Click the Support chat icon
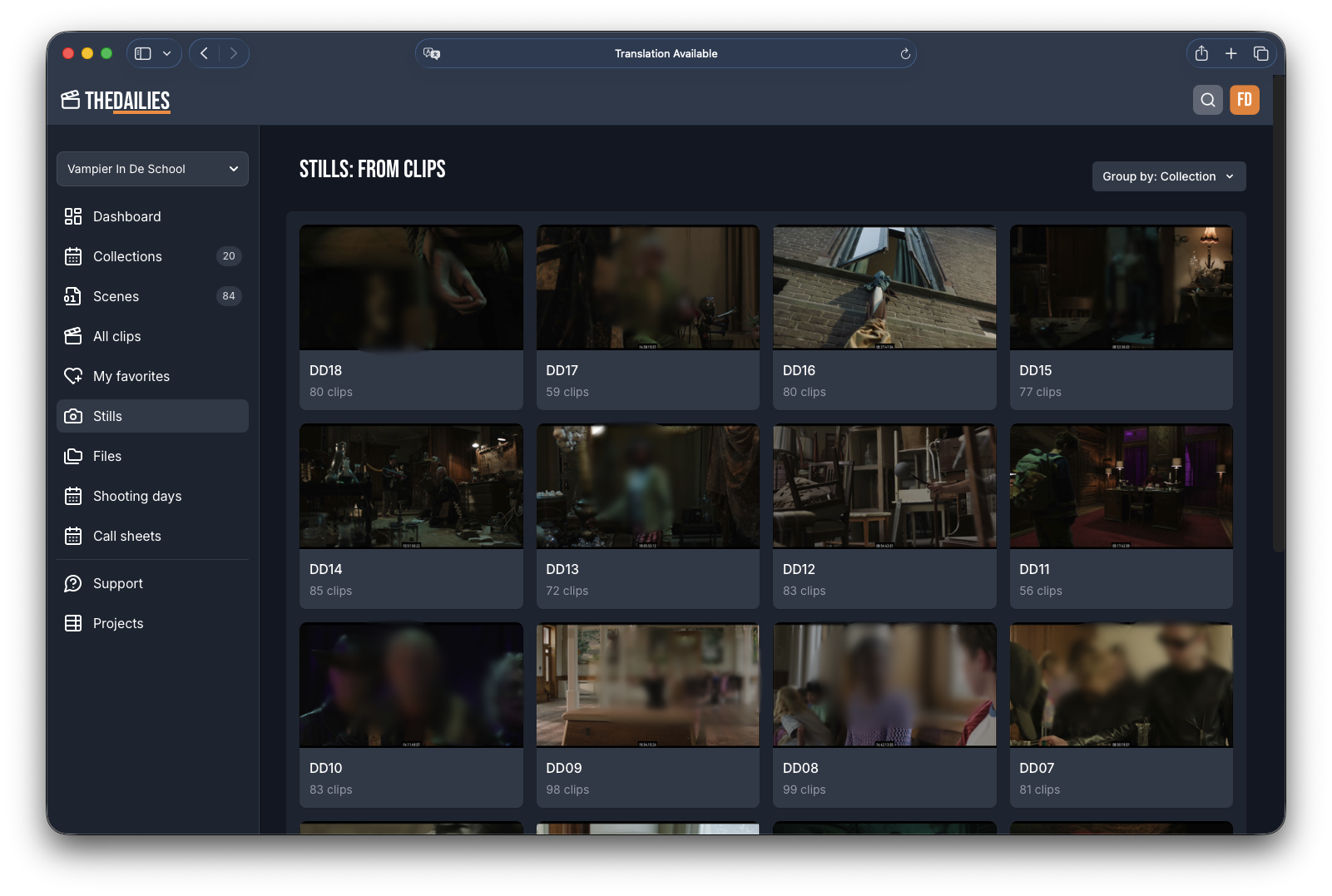1332x896 pixels. 73,583
